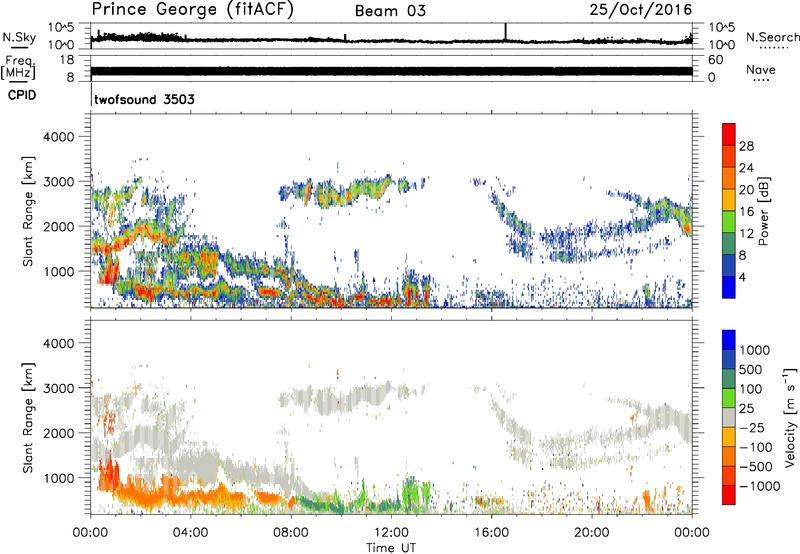Select the "Beam 03" label
The height and width of the screenshot is (554, 800).
tap(390, 11)
